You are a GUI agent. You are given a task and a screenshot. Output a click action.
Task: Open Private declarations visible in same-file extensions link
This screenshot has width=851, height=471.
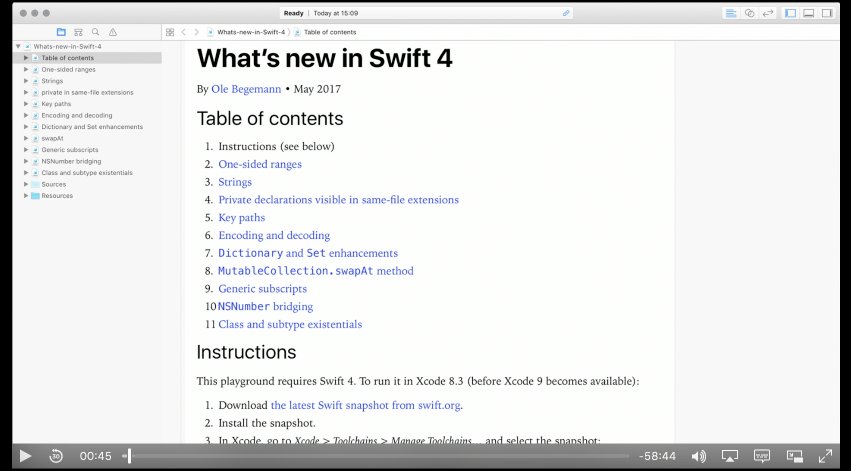click(x=339, y=200)
